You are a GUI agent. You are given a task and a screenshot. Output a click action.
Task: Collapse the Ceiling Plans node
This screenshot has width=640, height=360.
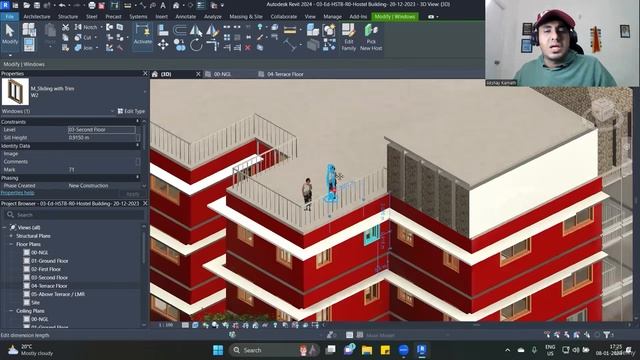coord(11,311)
